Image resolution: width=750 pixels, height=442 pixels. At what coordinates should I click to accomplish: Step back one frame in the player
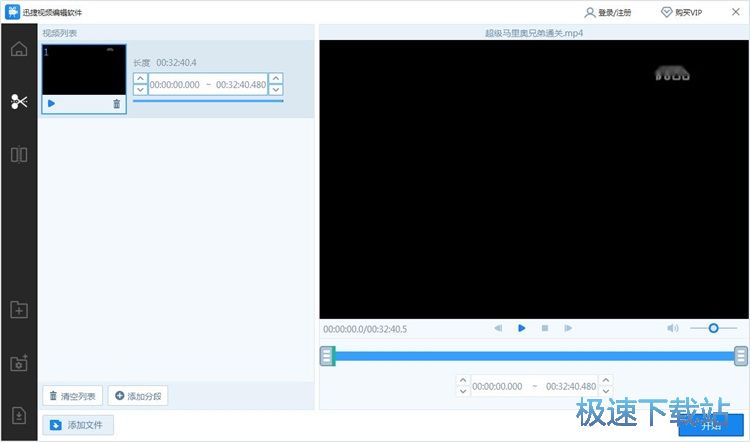[498, 328]
